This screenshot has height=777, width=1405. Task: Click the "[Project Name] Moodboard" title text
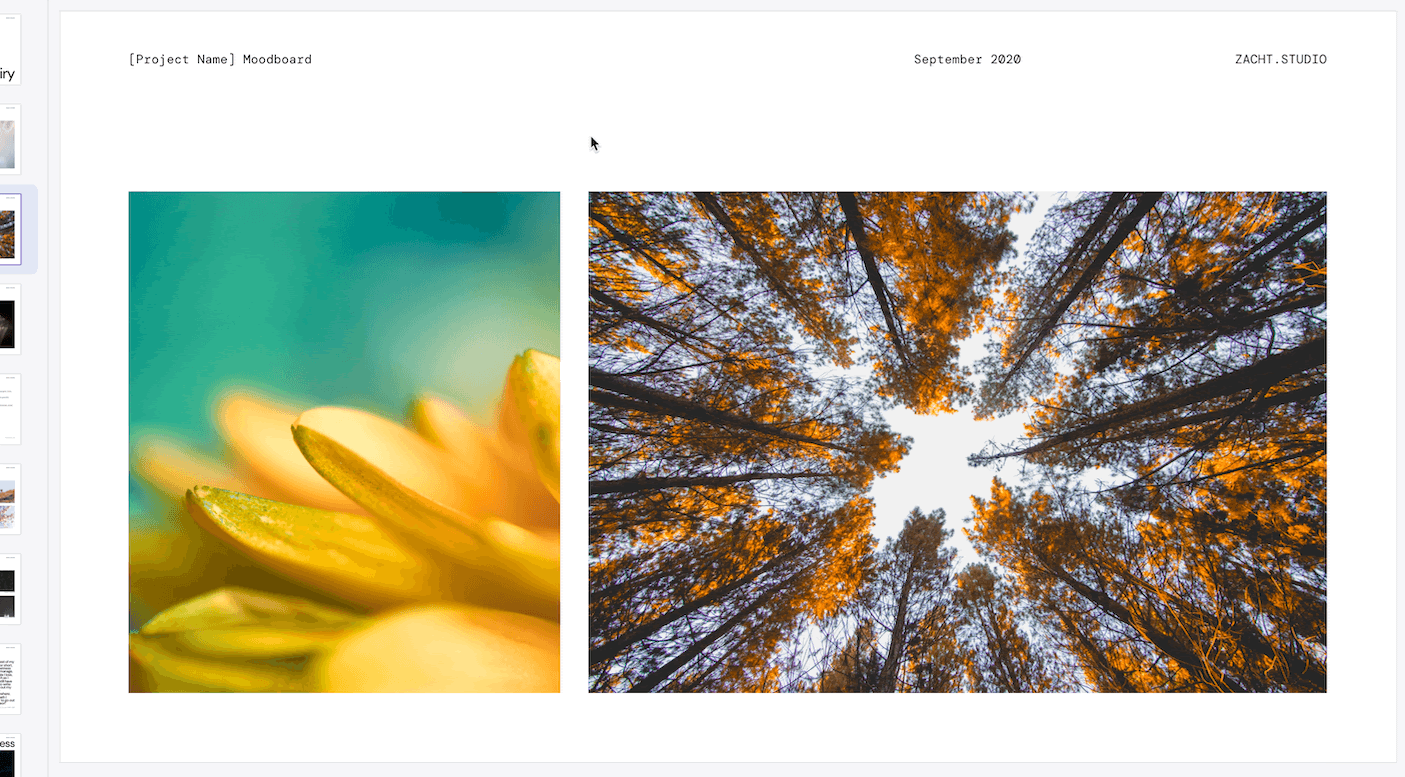220,59
